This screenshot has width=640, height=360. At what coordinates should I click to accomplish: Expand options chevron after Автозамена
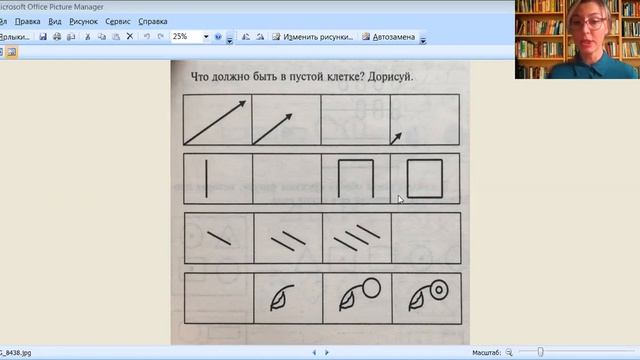point(423,39)
